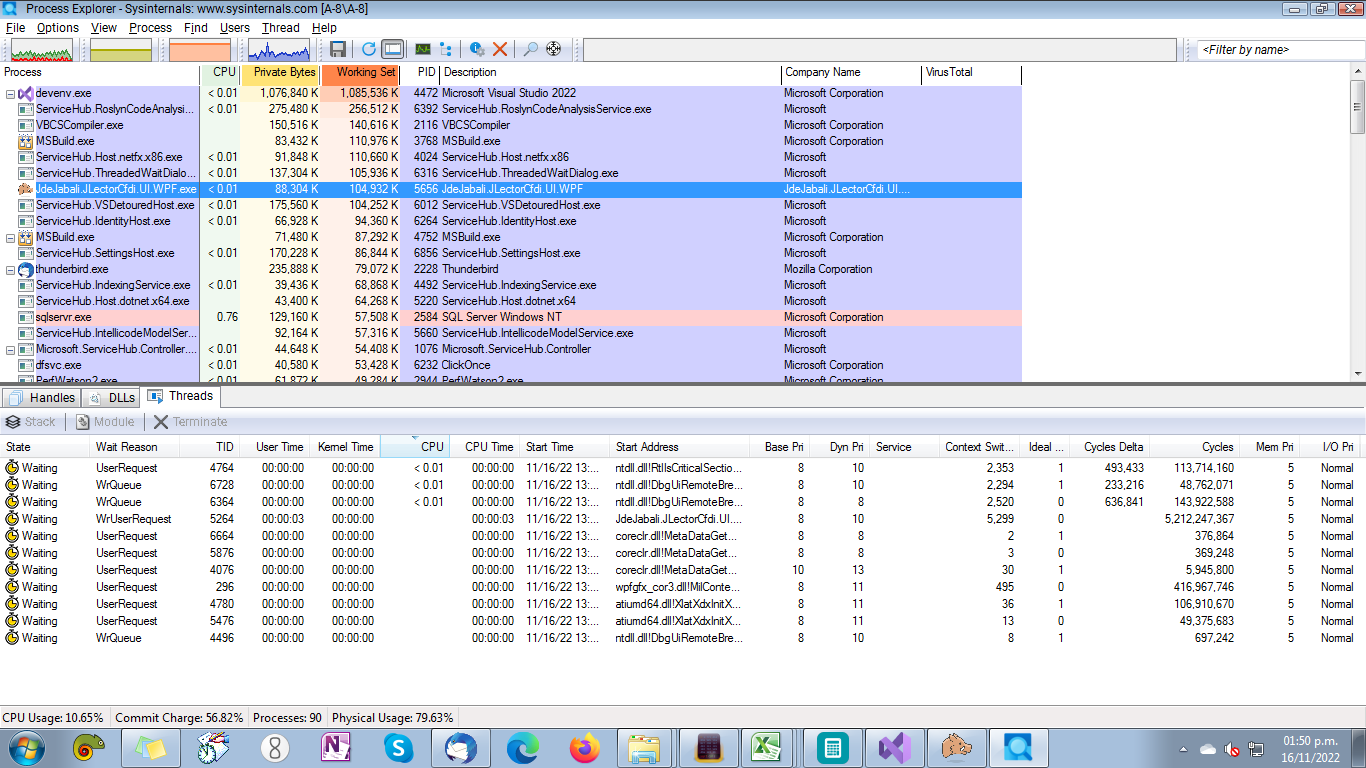Unmute the system volume in the tray

click(x=1230, y=751)
